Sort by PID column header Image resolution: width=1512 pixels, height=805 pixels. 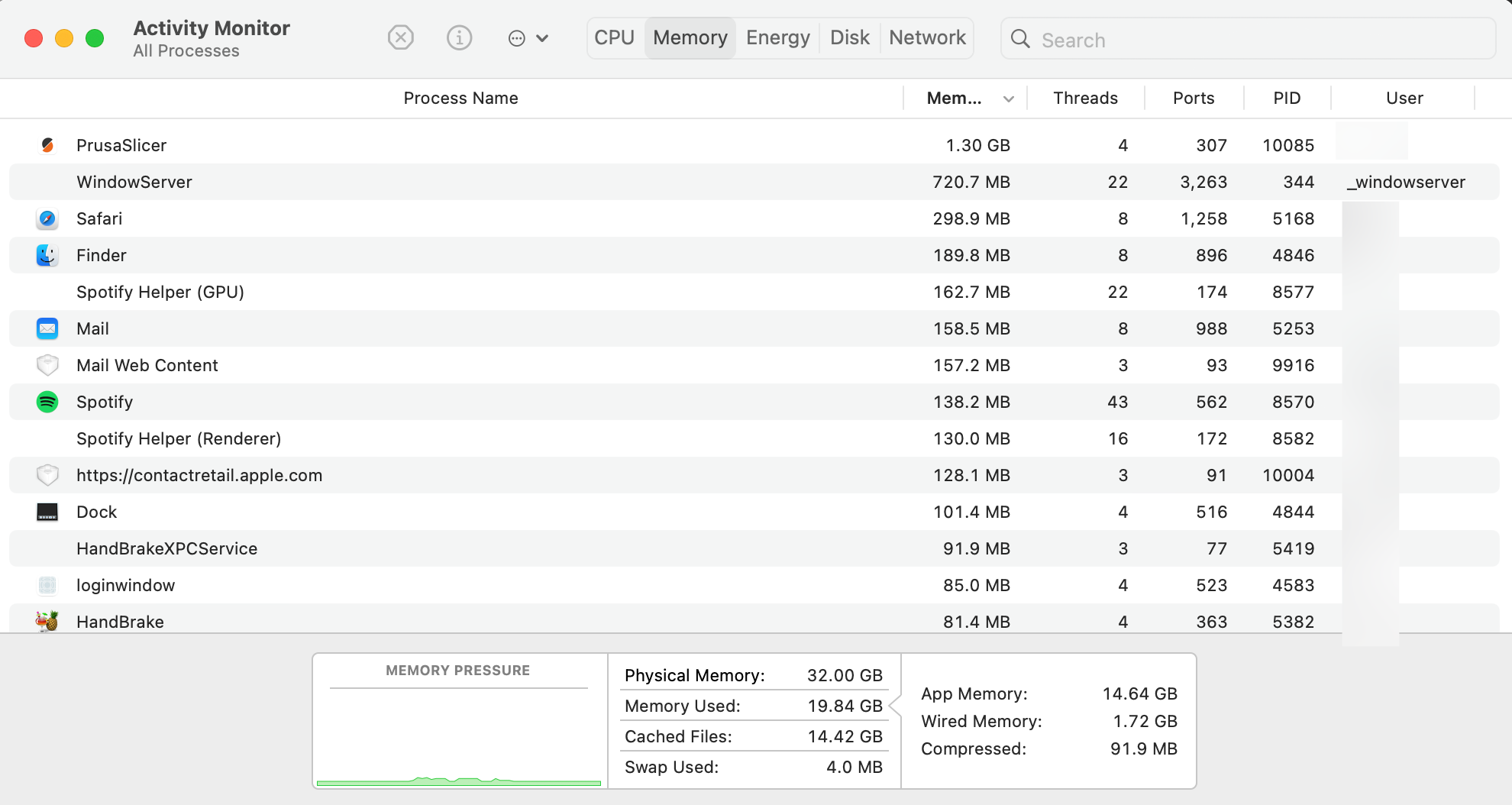pyautogui.click(x=1287, y=98)
